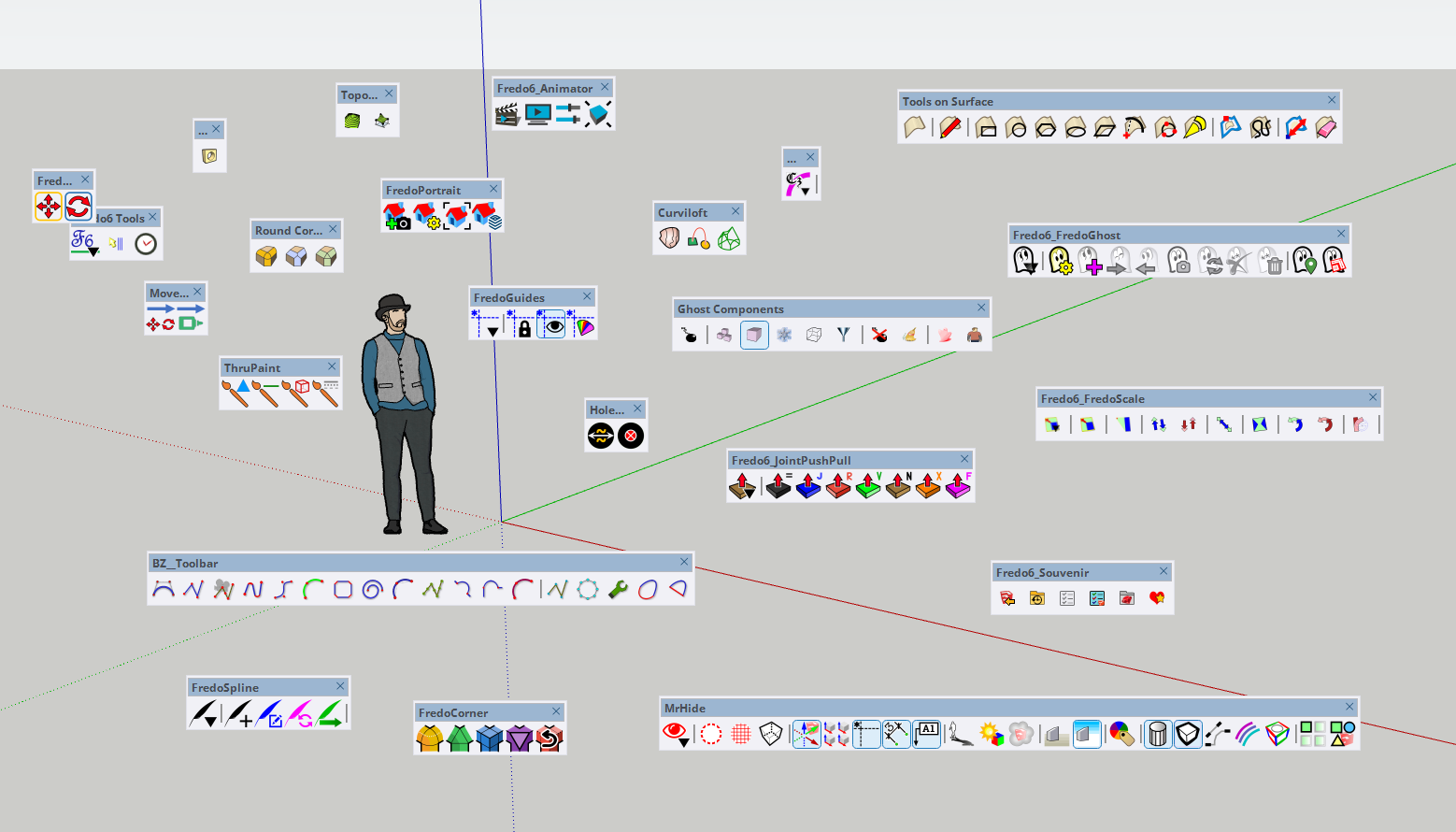Image resolution: width=1456 pixels, height=832 pixels.
Task: Click the color palette tag icon in MrHide
Action: click(x=1121, y=735)
